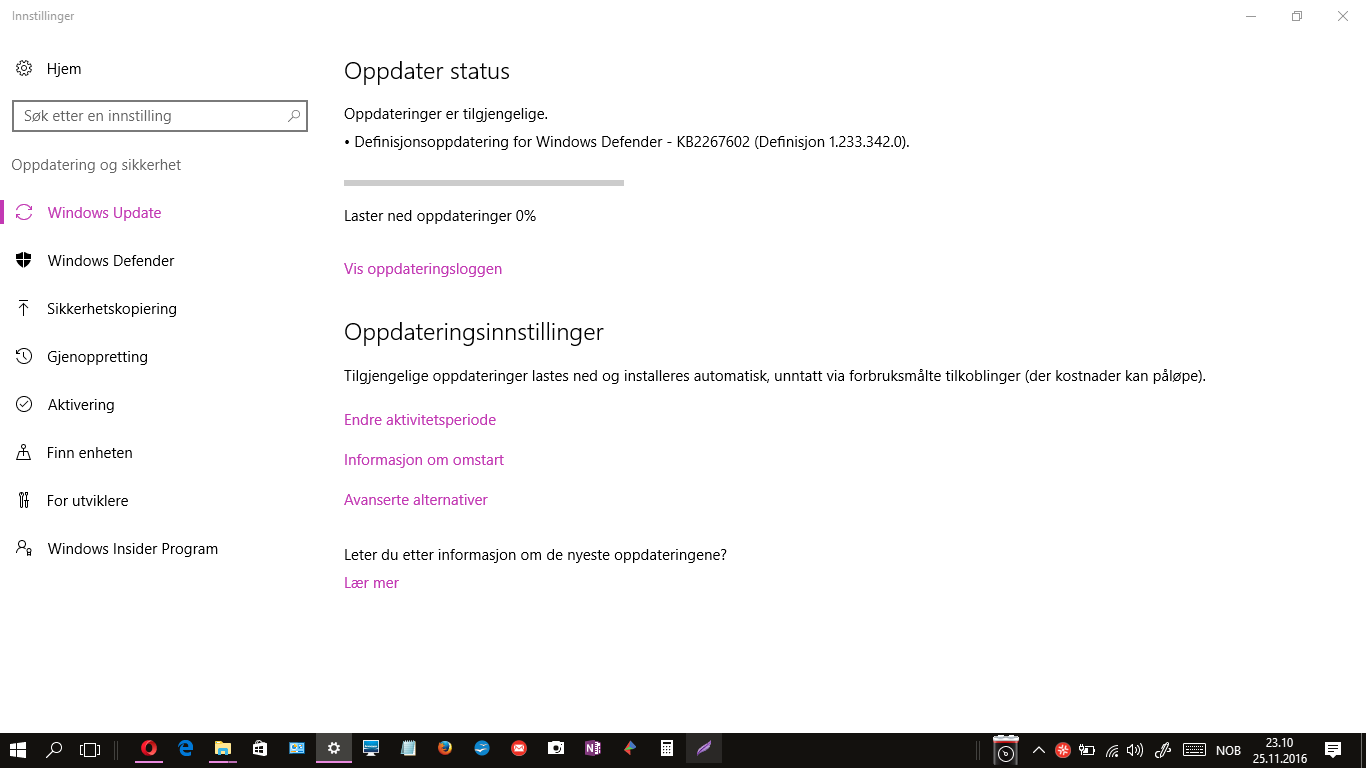The width and height of the screenshot is (1366, 768).
Task: Click the Laster ned oppdateringer 0% text
Action: pyautogui.click(x=440, y=216)
